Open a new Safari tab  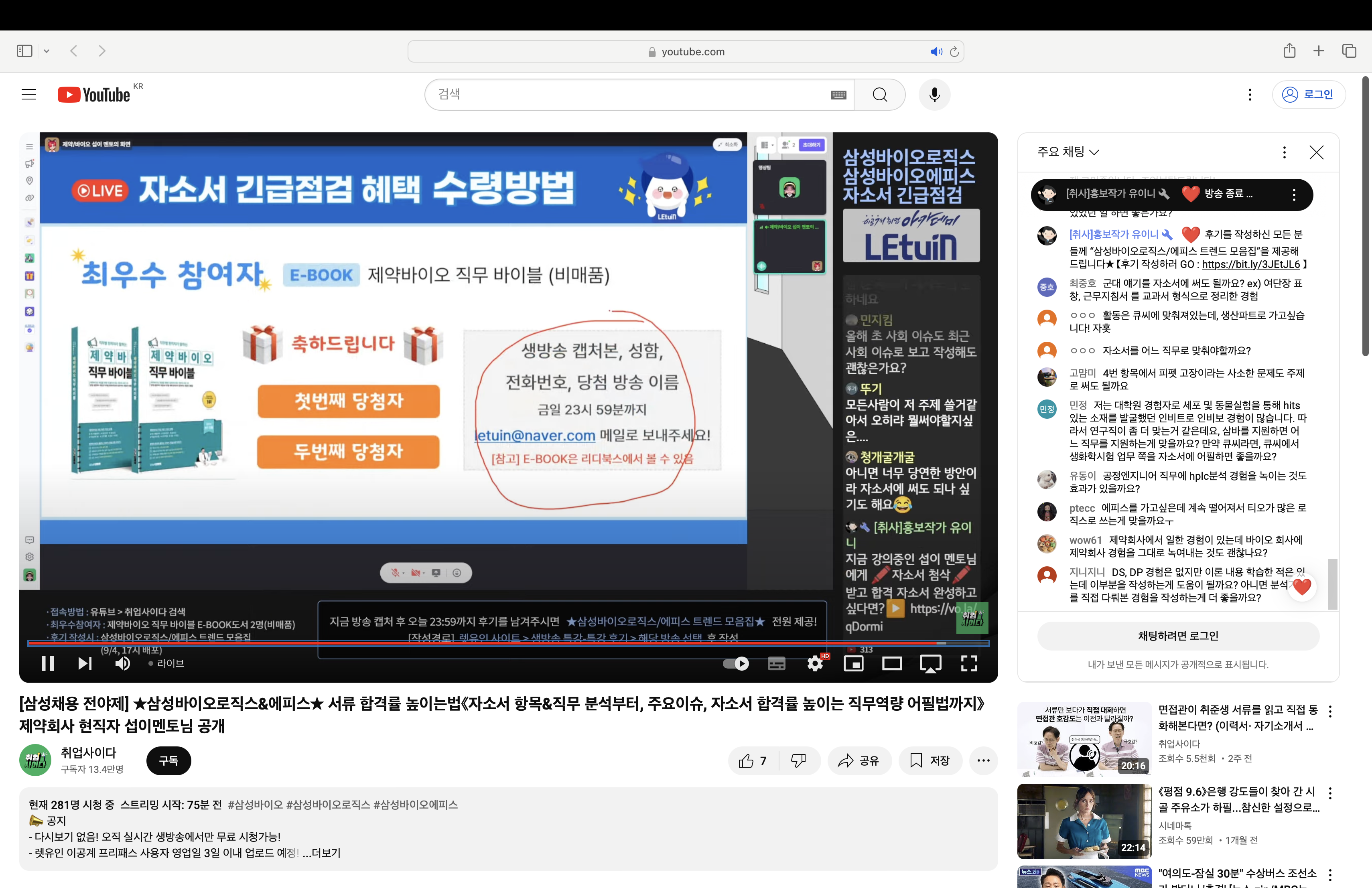pyautogui.click(x=1319, y=51)
